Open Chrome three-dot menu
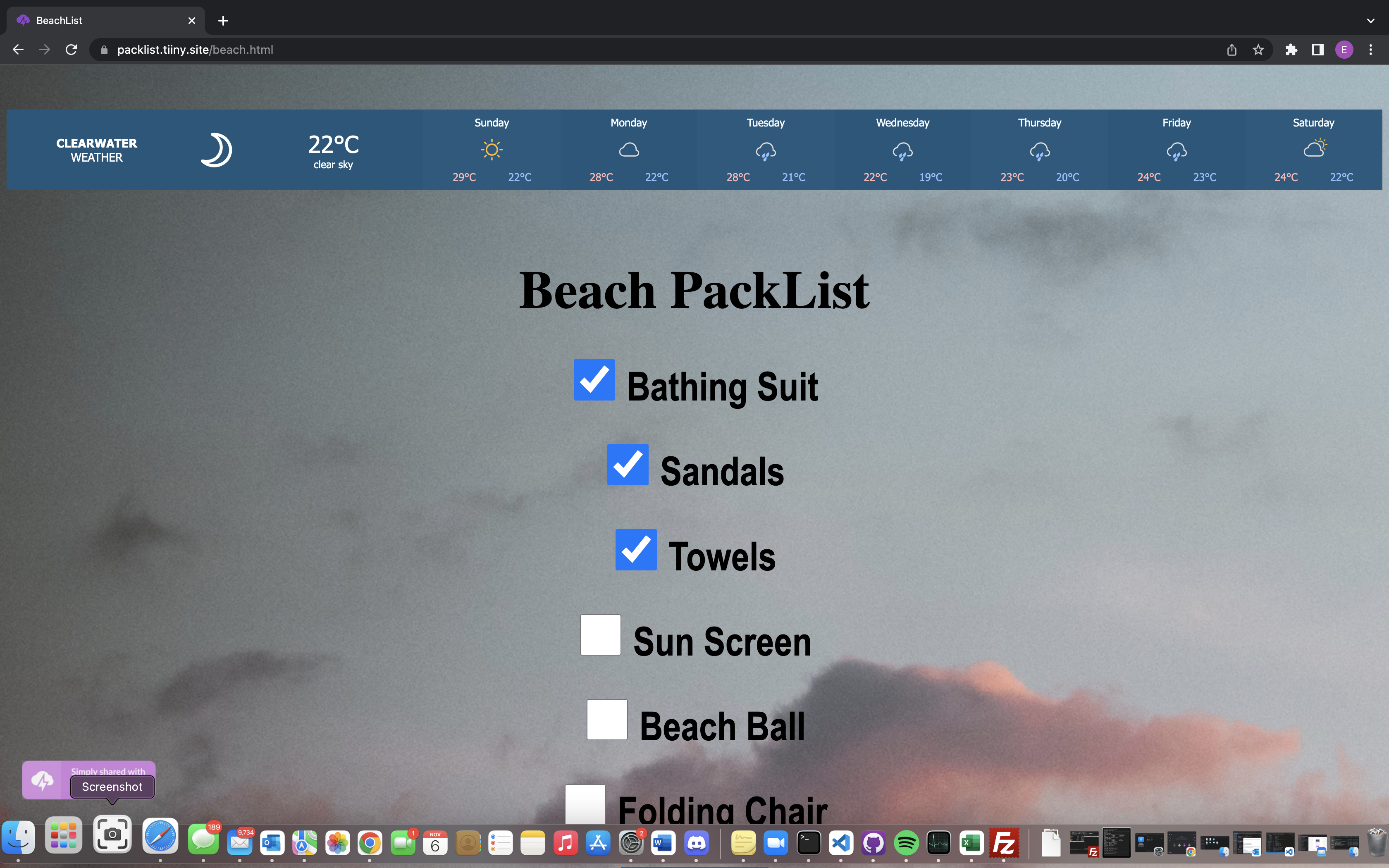1389x868 pixels. [x=1371, y=50]
